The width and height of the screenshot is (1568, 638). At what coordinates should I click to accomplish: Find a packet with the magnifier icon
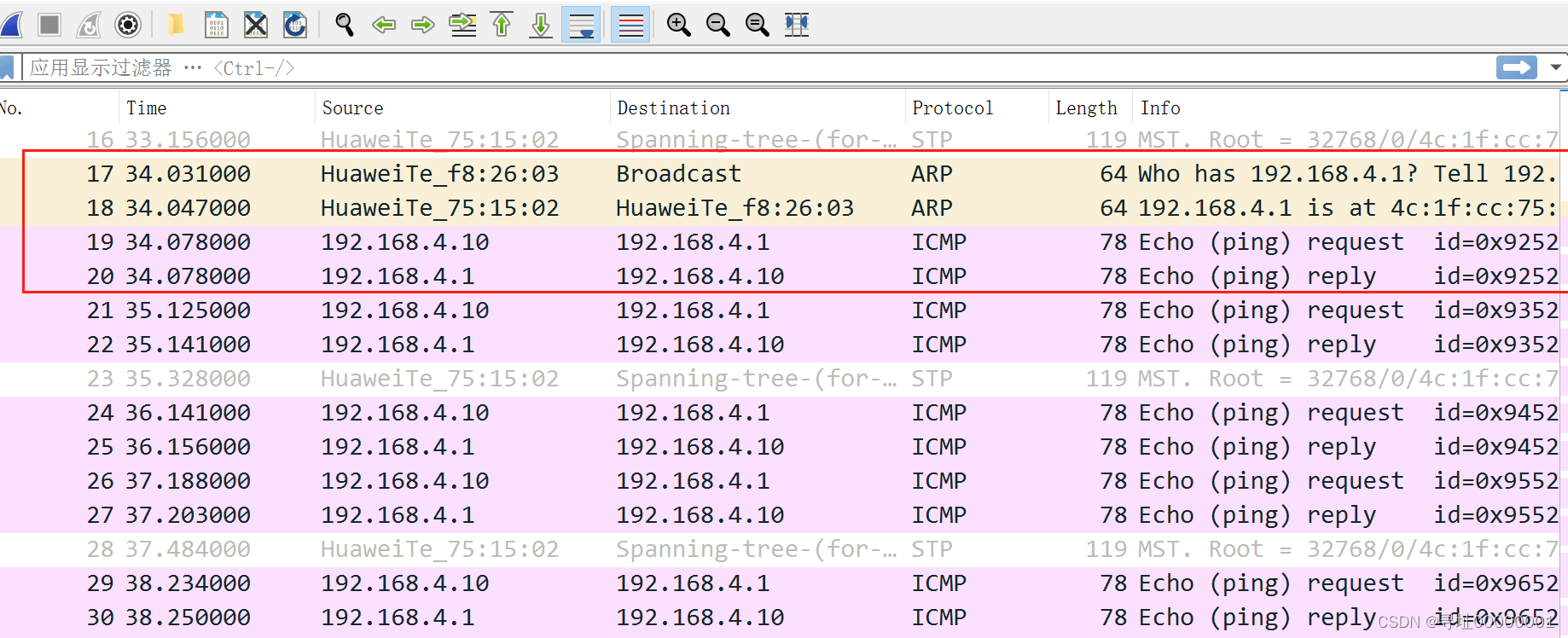[x=345, y=25]
